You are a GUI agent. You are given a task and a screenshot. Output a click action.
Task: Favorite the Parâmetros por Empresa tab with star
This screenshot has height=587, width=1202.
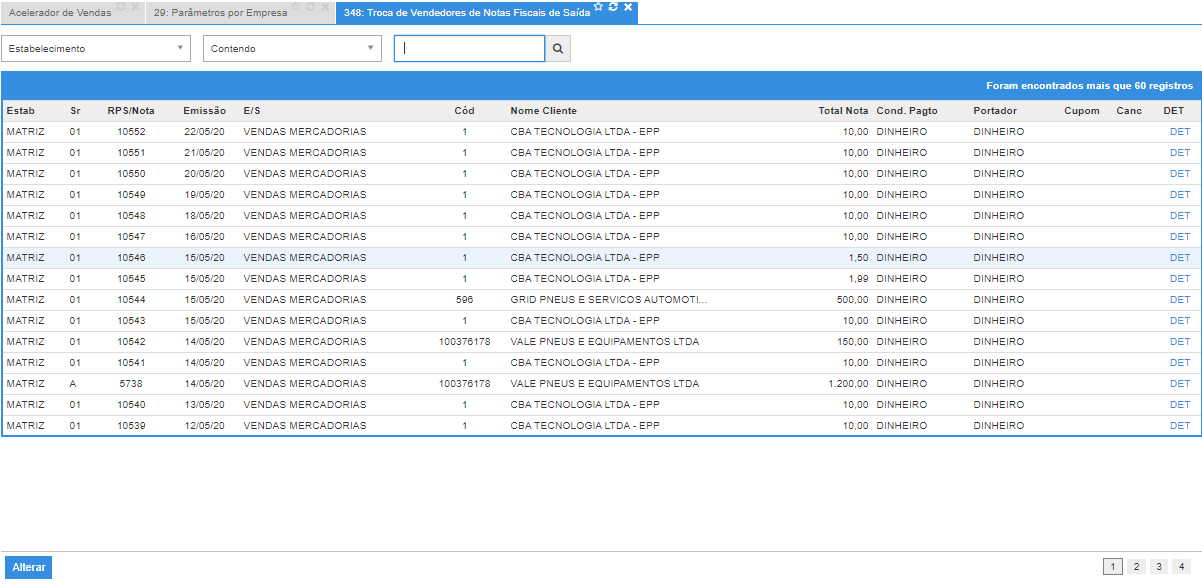coord(296,6)
